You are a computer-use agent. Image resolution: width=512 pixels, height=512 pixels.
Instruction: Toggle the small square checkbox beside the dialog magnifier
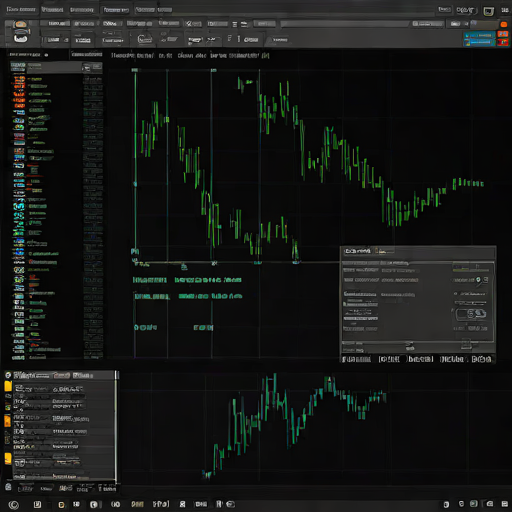click(x=486, y=280)
